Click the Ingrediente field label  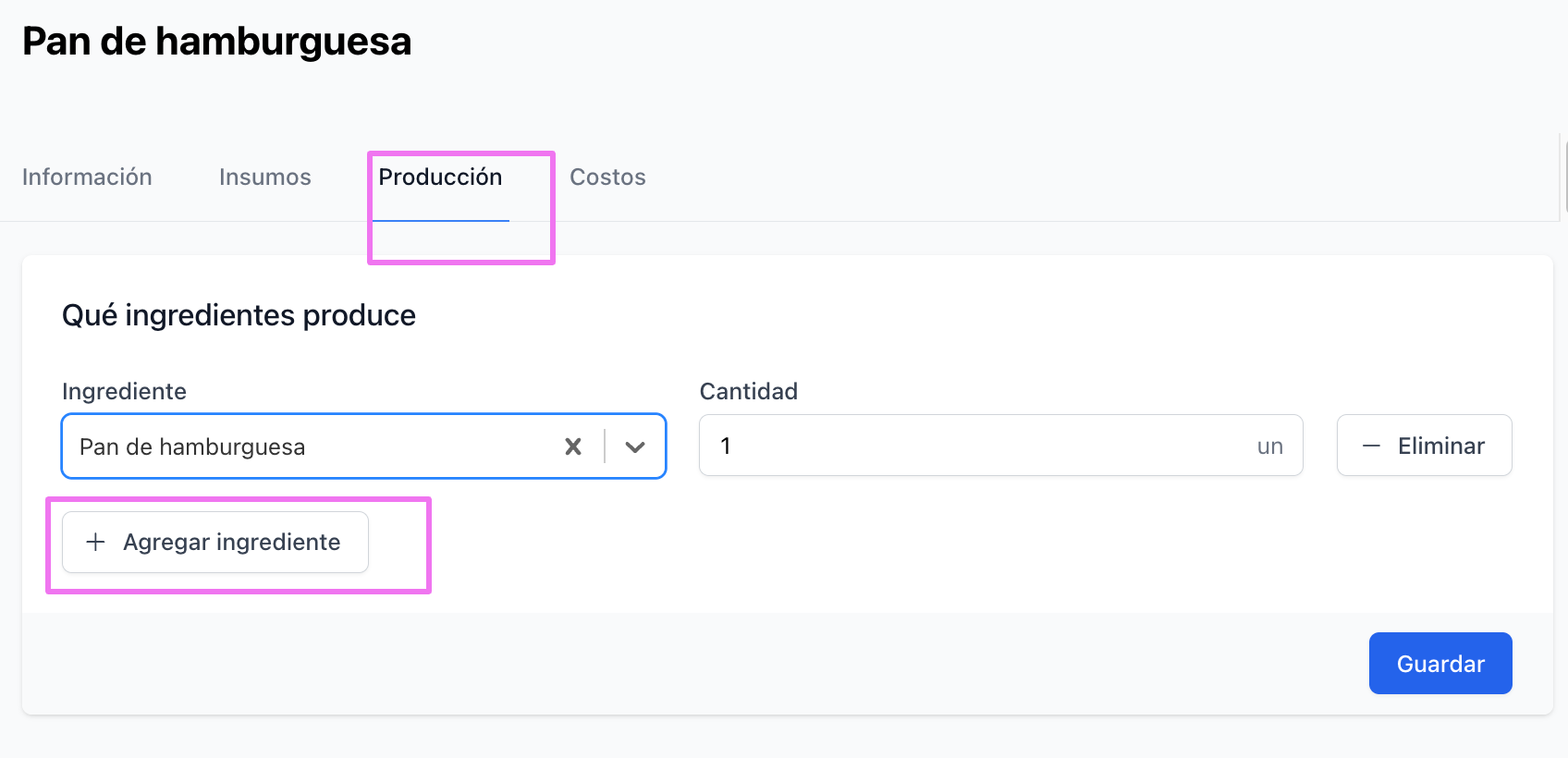pyautogui.click(x=124, y=391)
